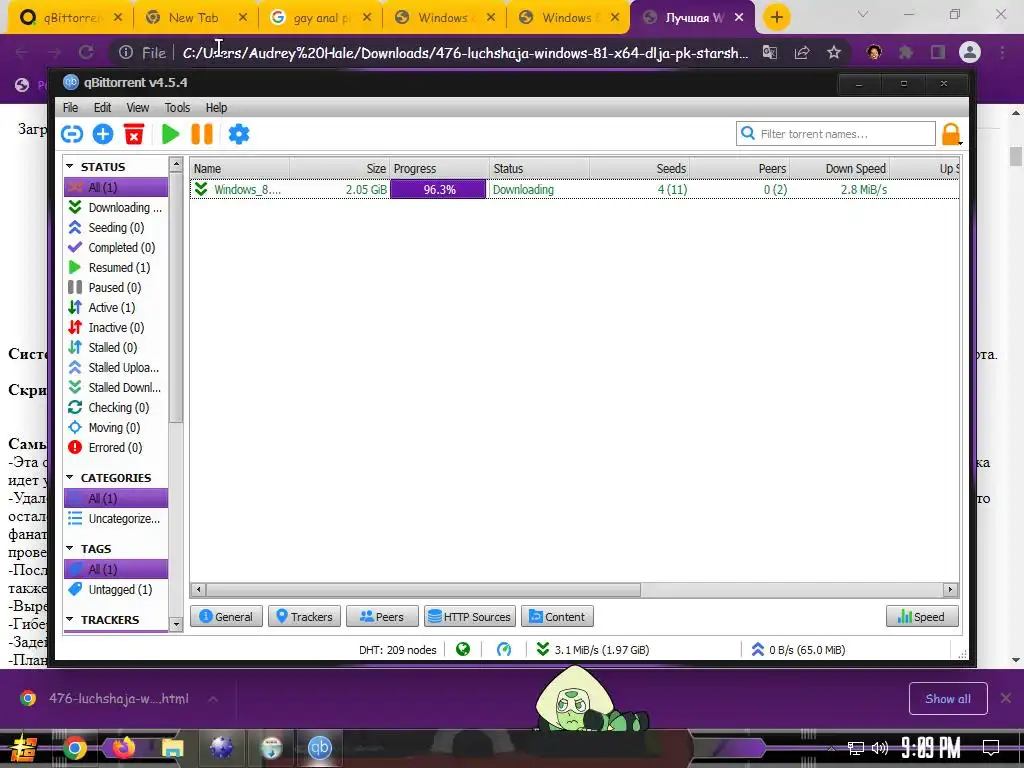Screen dimensions: 1024x768
Task: Select the Stalled Downloading filter
Action: pos(116,387)
